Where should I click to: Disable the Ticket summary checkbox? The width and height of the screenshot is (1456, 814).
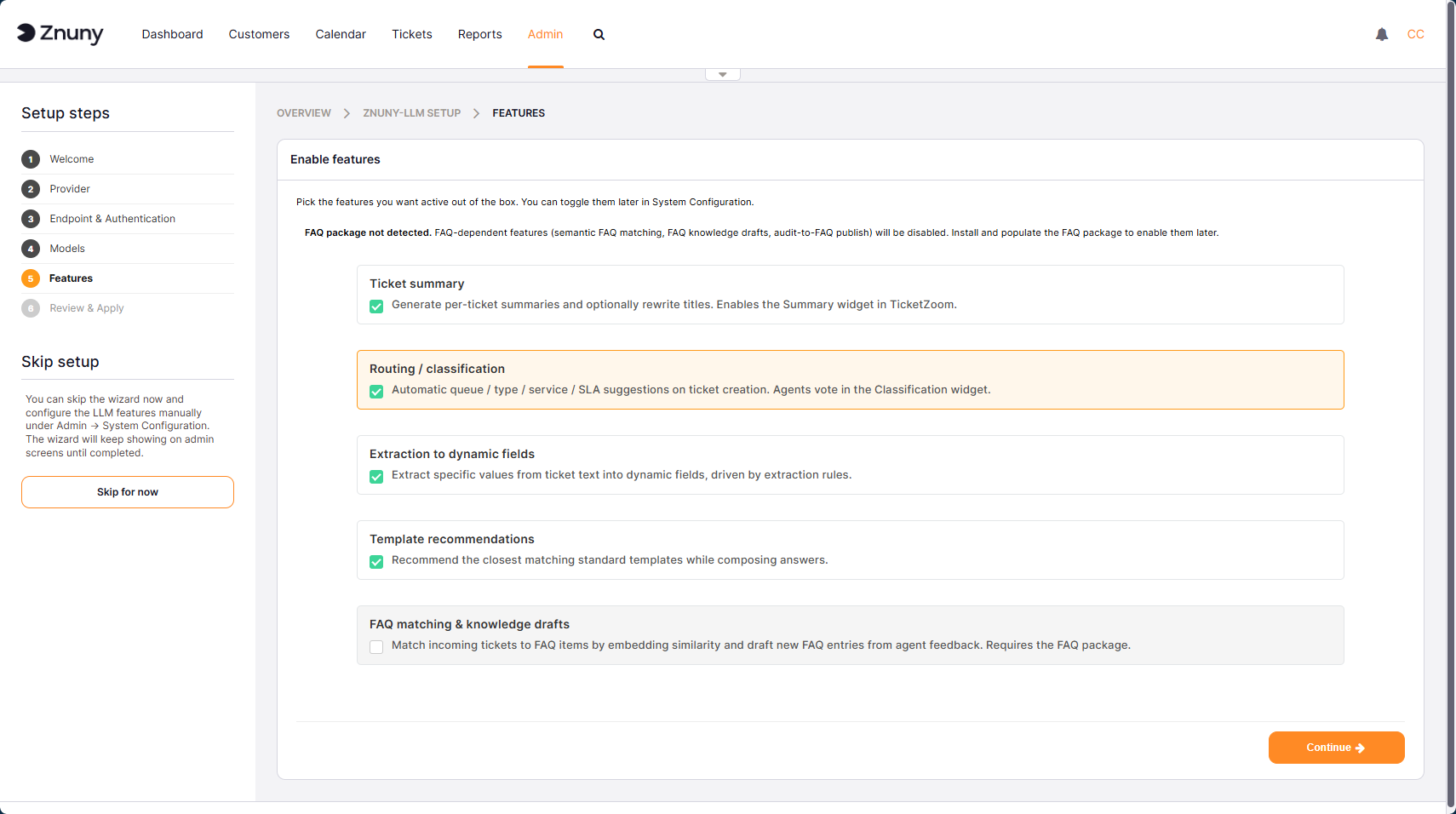click(376, 307)
